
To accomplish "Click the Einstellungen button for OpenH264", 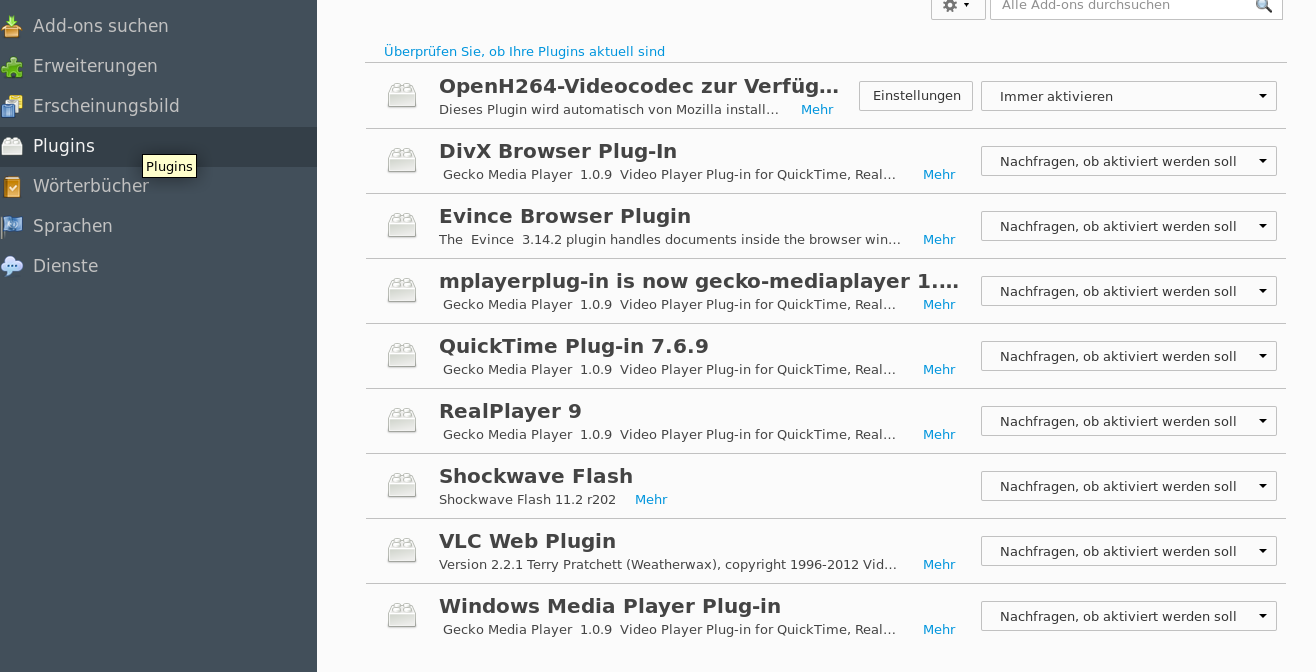I will pyautogui.click(x=916, y=96).
